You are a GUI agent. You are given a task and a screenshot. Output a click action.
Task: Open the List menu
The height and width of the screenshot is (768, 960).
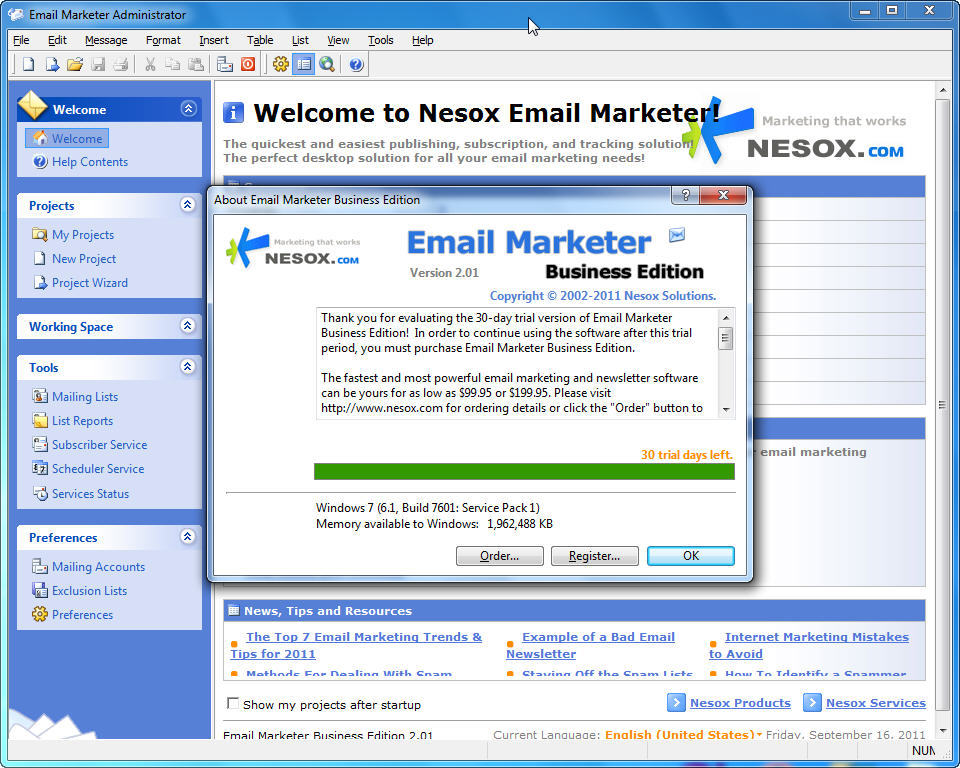point(300,40)
